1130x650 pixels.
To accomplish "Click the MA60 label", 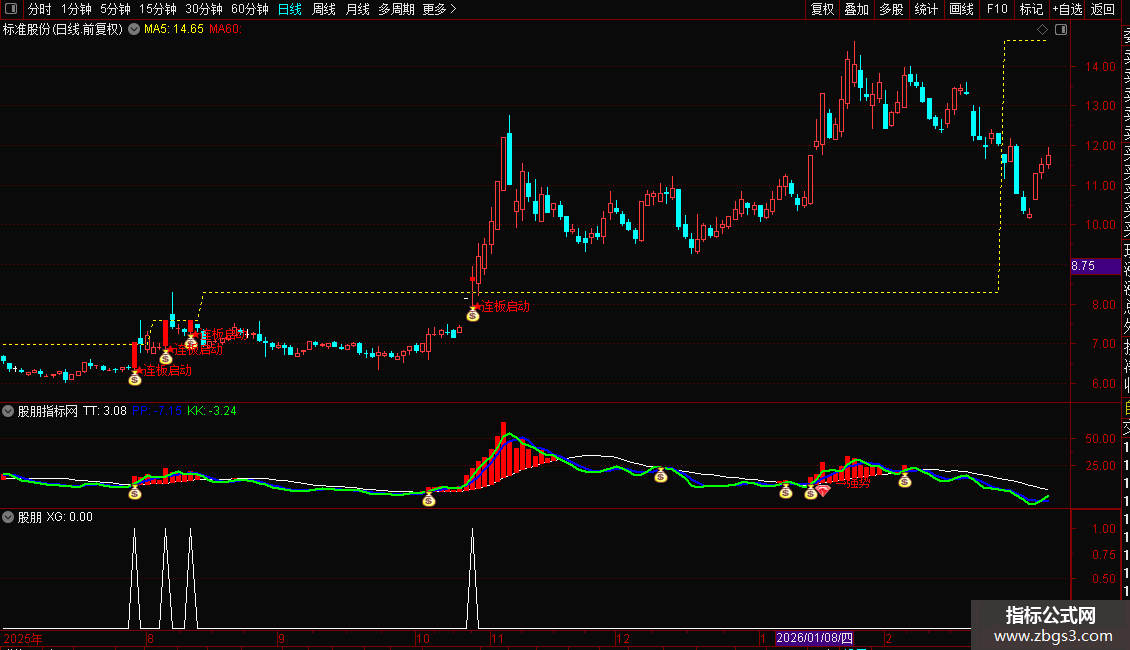I will (x=226, y=30).
